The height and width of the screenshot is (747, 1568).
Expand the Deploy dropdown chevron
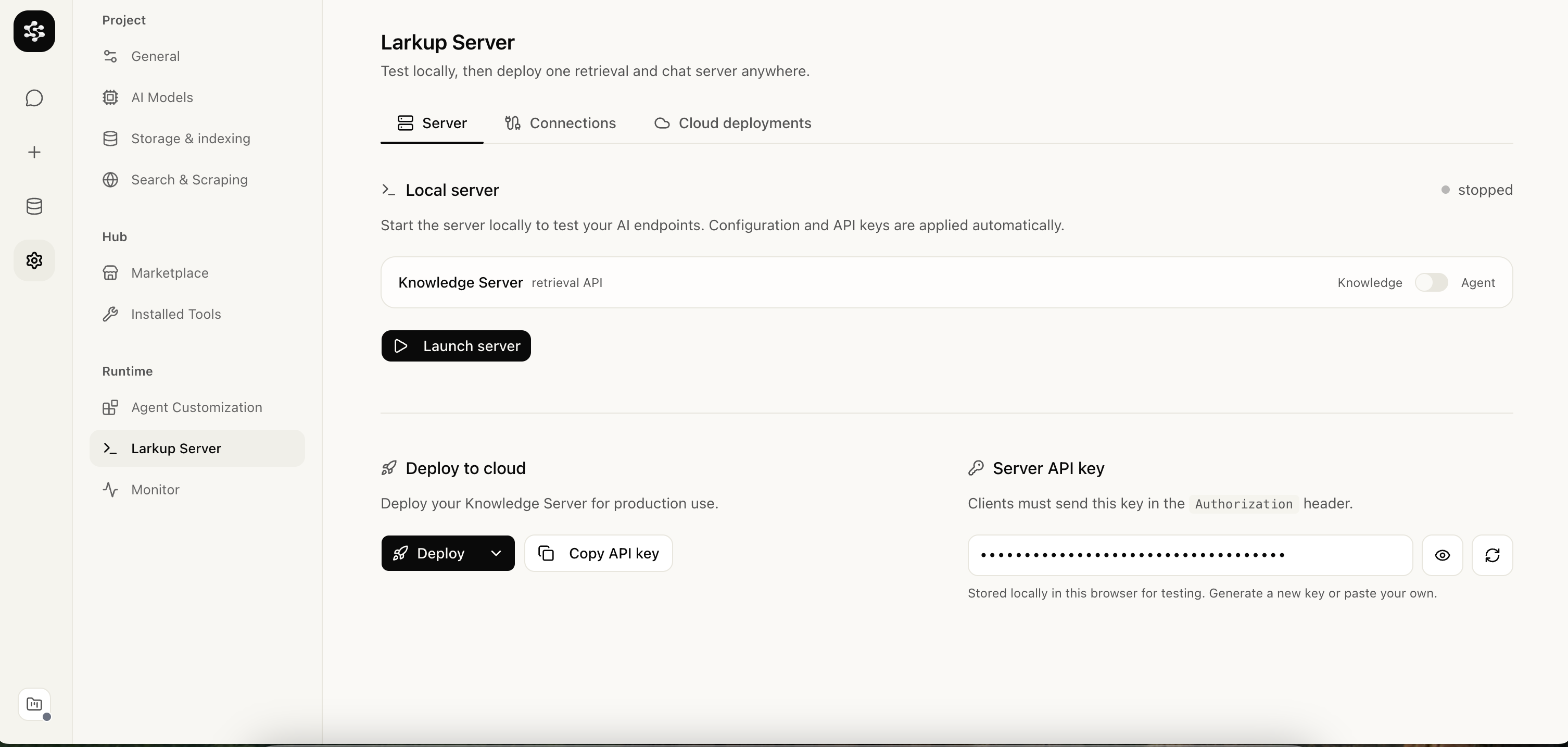click(496, 553)
